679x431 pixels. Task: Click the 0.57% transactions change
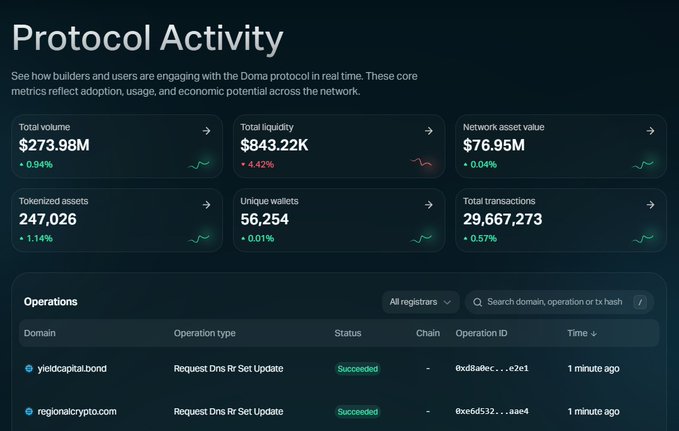click(x=480, y=239)
